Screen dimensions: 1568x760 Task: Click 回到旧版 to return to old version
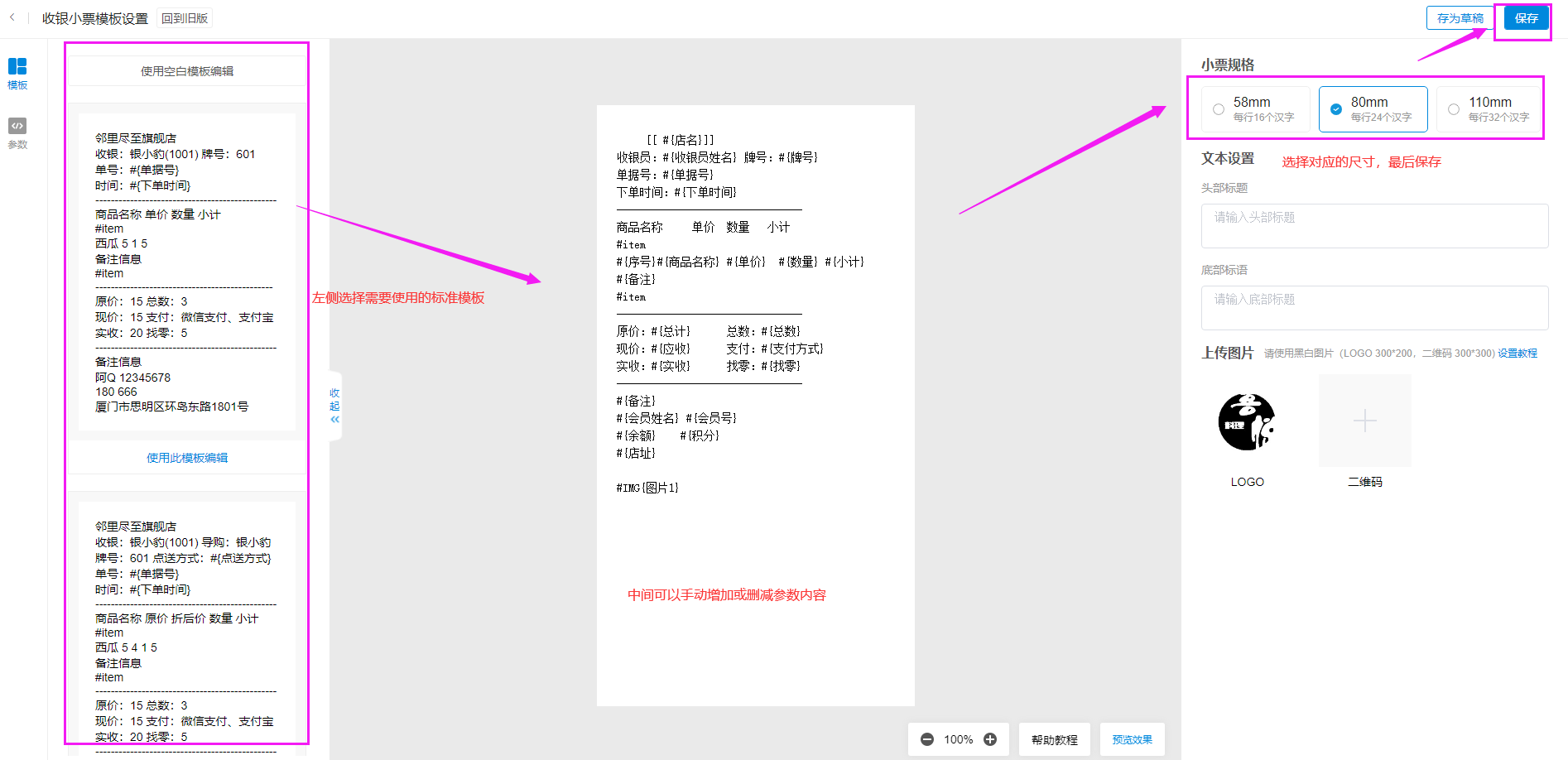(185, 18)
